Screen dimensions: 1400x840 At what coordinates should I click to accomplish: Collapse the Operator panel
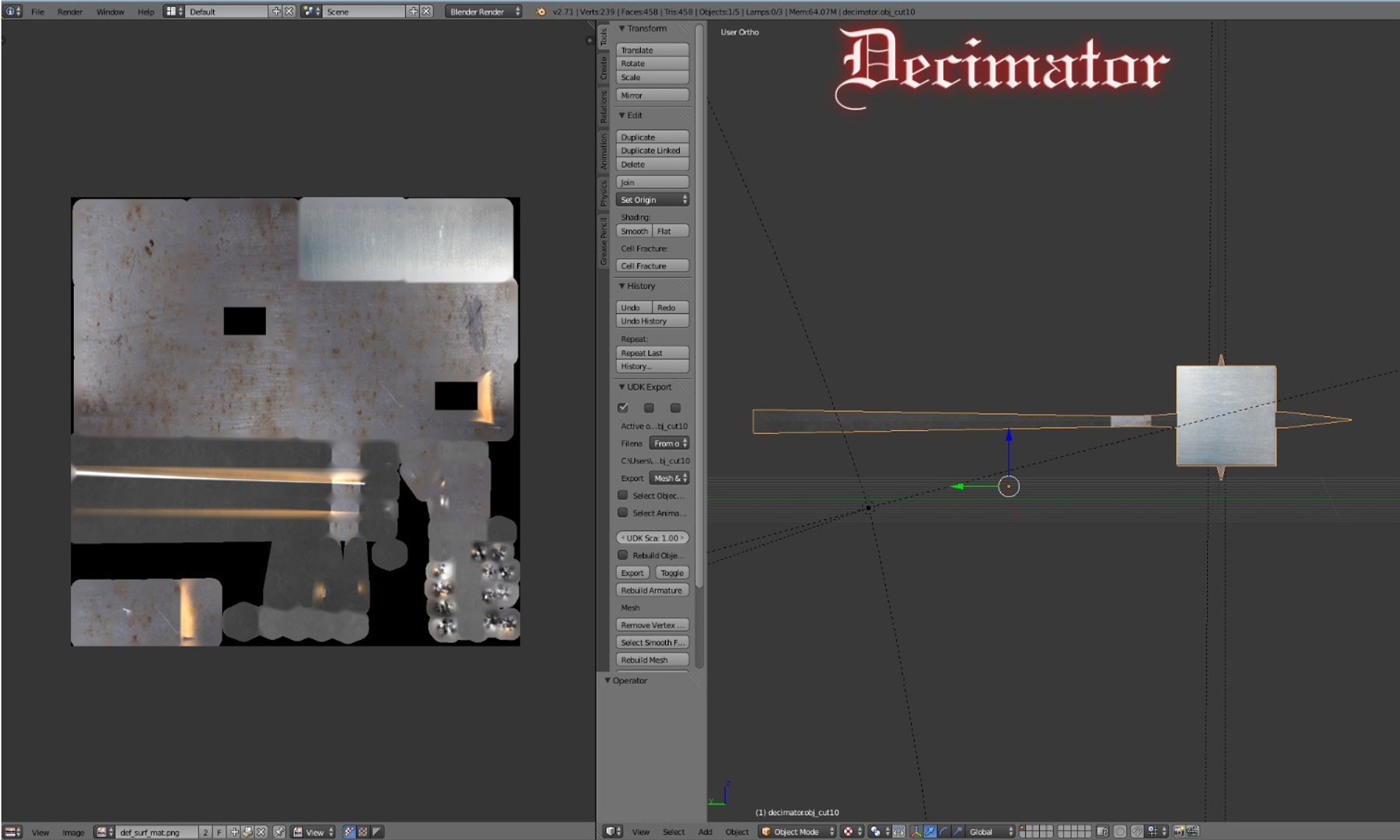coord(627,681)
